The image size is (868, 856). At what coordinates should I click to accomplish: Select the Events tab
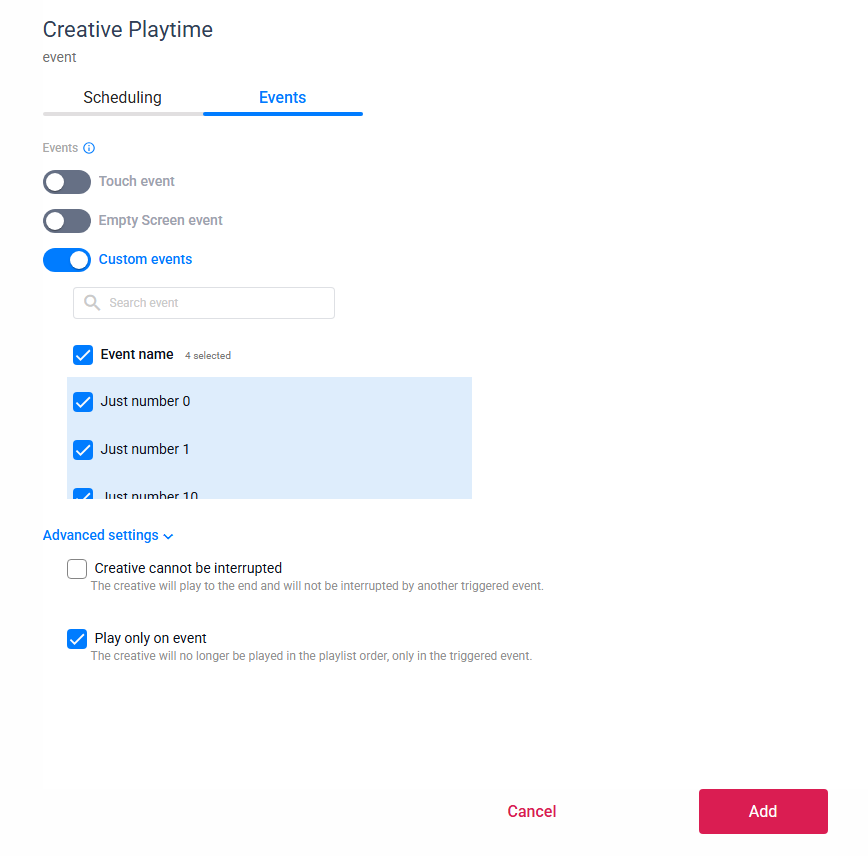(x=282, y=98)
